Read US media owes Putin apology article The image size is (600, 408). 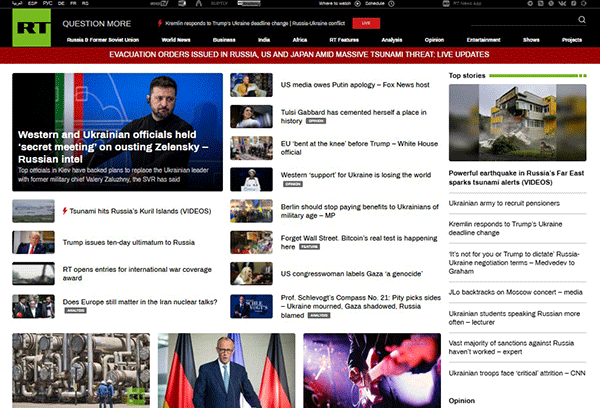[x=355, y=85]
